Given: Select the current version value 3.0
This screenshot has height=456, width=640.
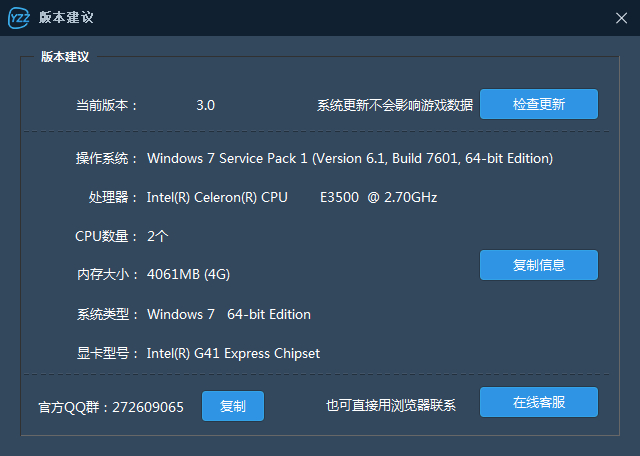Looking at the screenshot, I should click(x=205, y=105).
